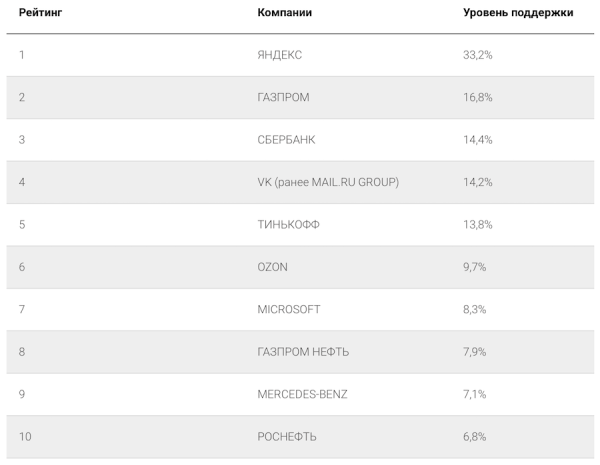600x465 pixels.
Task: Select the РОСНЕФТЬ company cell
Action: (x=286, y=437)
